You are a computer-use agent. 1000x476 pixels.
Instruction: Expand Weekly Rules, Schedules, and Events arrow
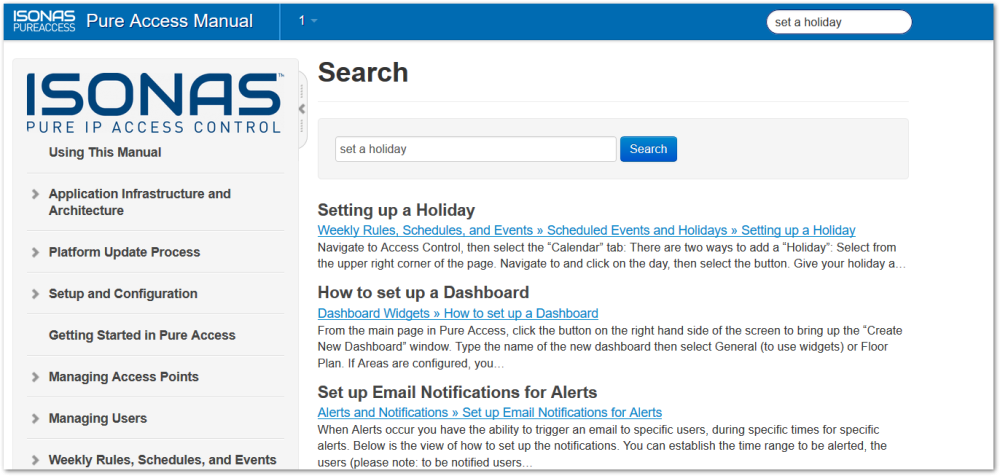(x=36, y=460)
